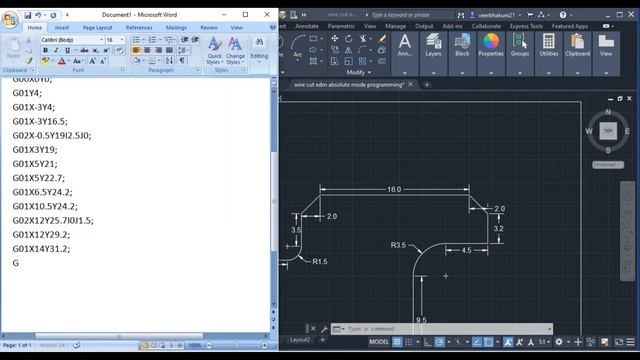The width and height of the screenshot is (640, 360).
Task: Expand Quick Styles gallery in Word
Action: [x=214, y=51]
